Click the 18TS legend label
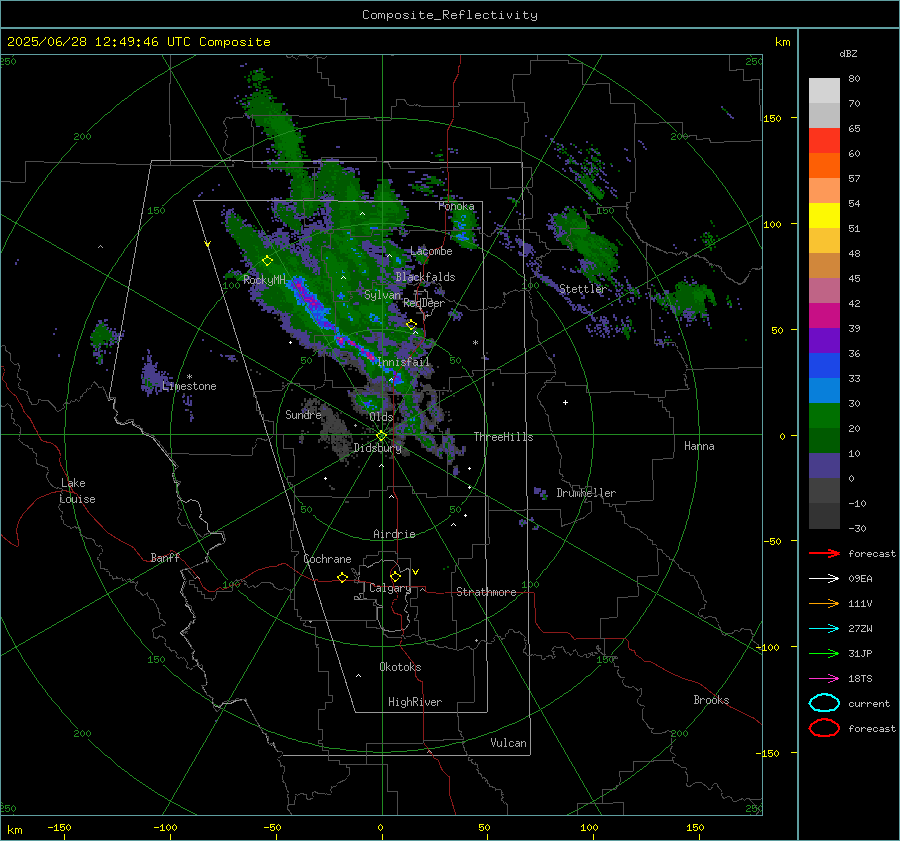This screenshot has width=900, height=841. click(x=860, y=679)
